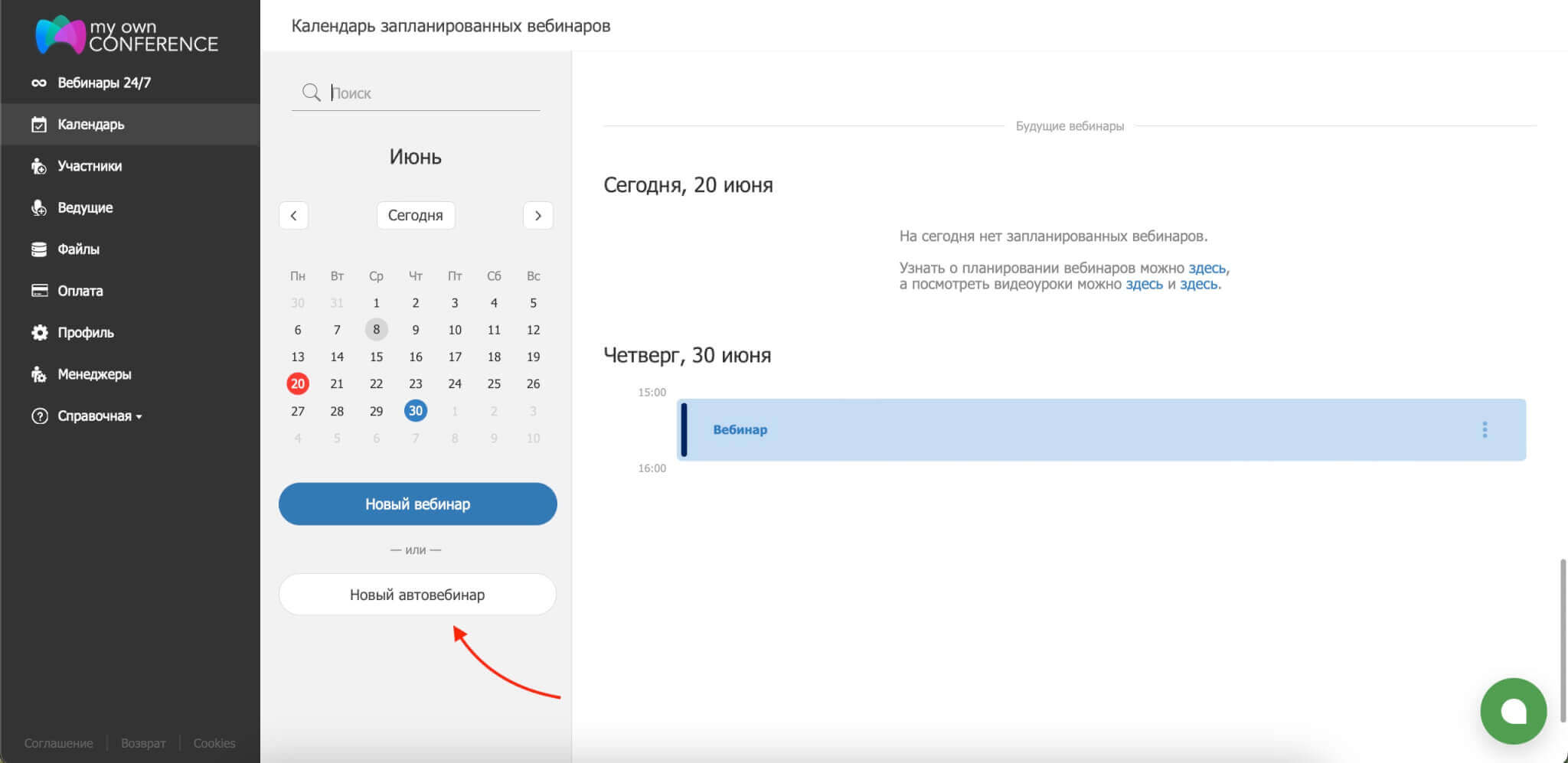
Task: Select the Календарь icon in the sidebar
Action: pos(39,124)
